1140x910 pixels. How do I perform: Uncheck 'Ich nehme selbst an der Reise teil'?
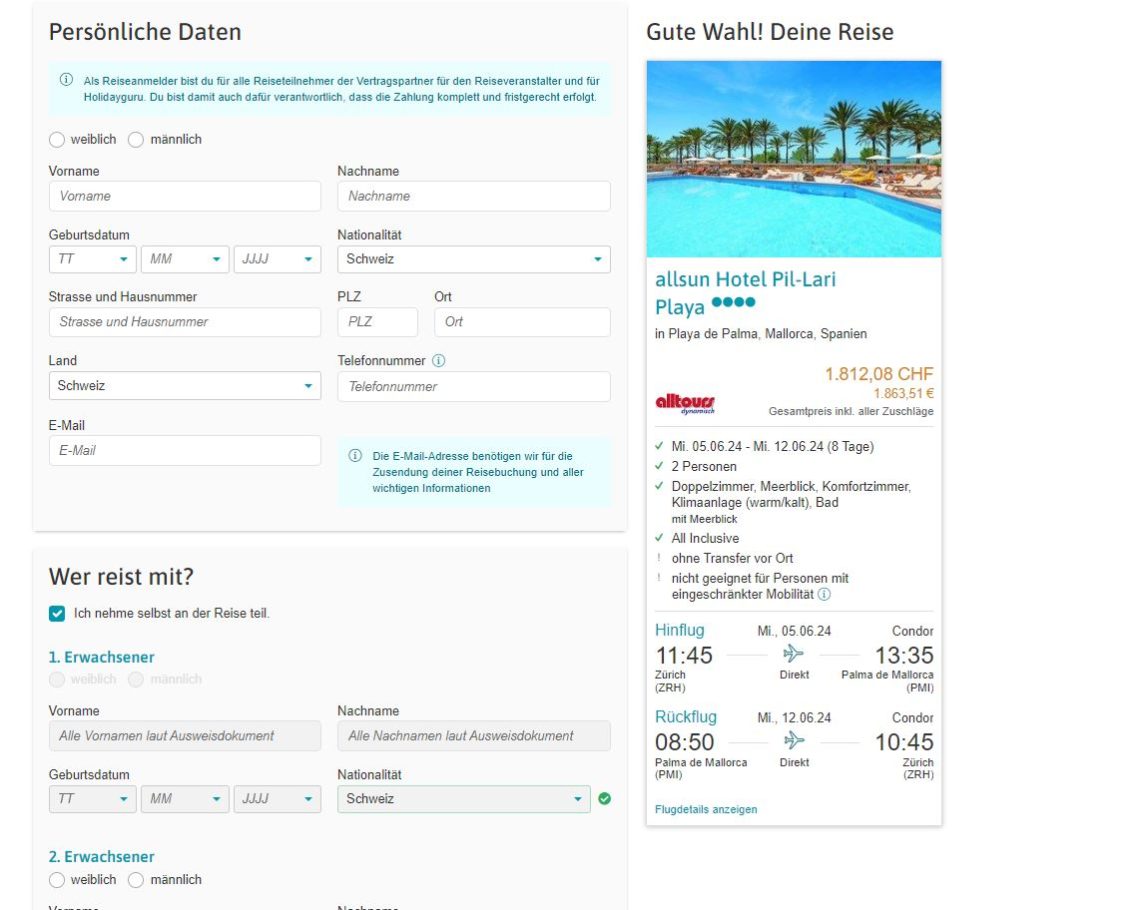[57, 613]
